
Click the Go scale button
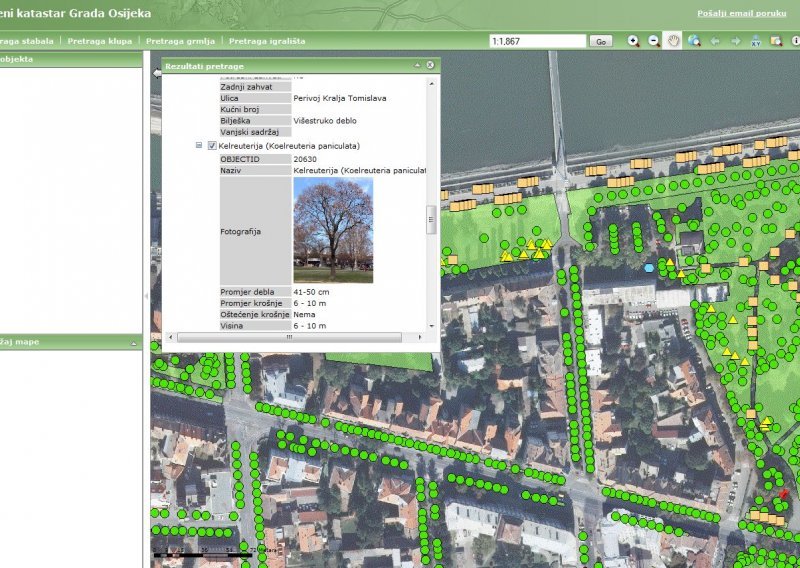[601, 42]
